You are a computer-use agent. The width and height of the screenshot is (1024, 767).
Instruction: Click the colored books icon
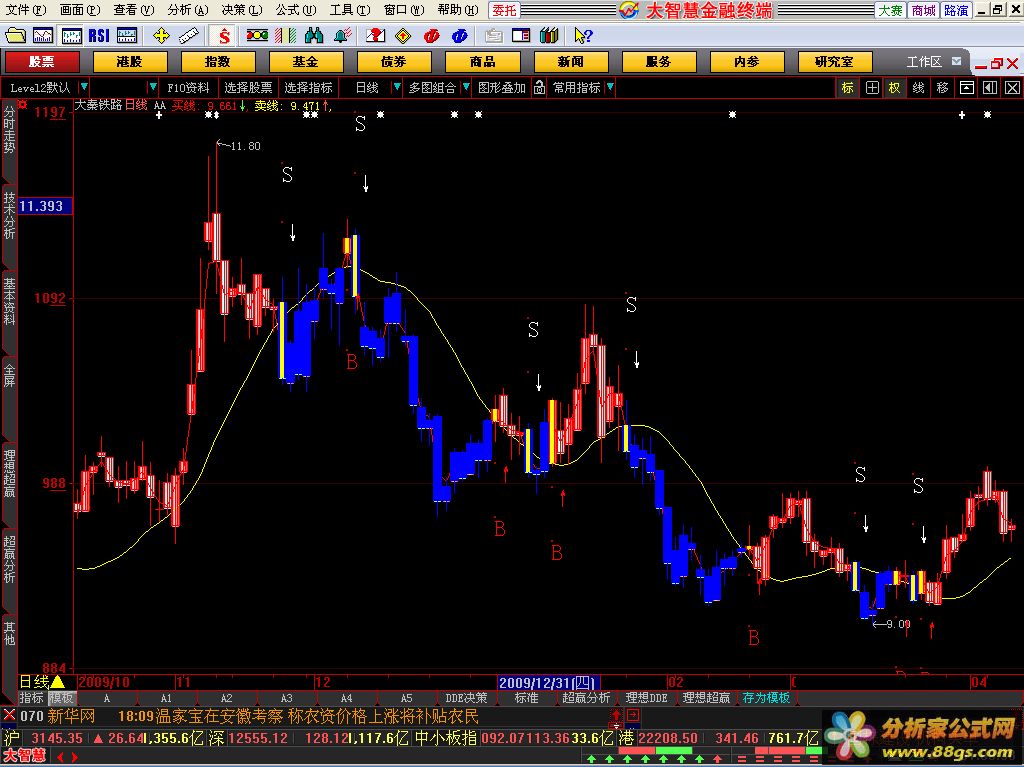[x=549, y=35]
